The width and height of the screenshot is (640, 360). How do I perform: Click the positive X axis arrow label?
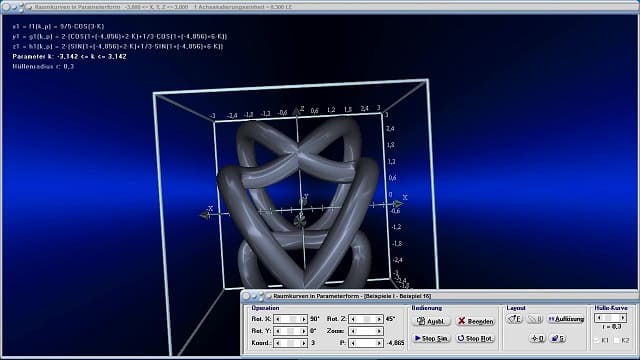tap(404, 197)
